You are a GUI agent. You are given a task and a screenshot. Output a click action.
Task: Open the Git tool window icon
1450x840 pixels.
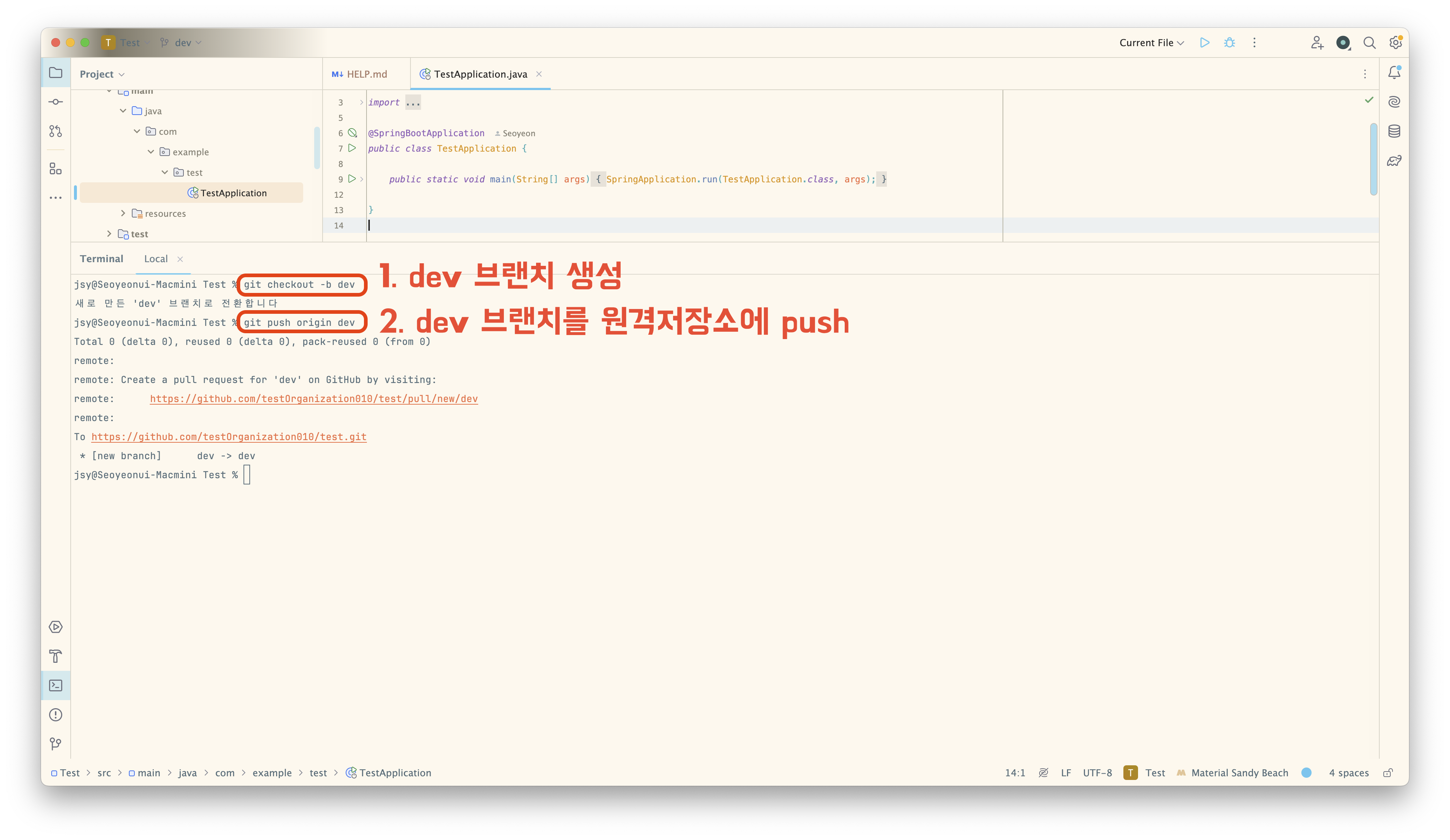click(x=56, y=744)
